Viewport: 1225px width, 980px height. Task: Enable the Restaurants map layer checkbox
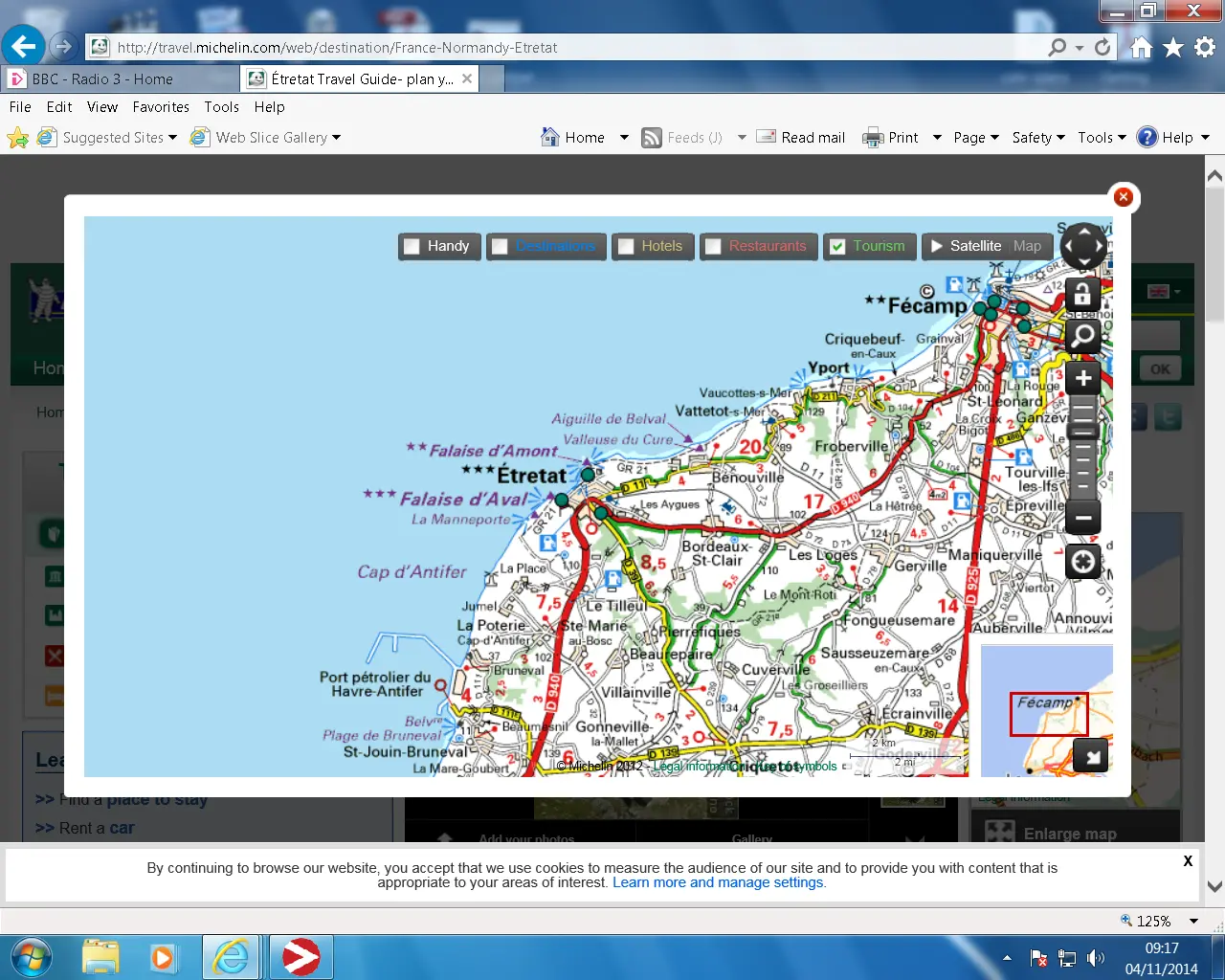[713, 247]
